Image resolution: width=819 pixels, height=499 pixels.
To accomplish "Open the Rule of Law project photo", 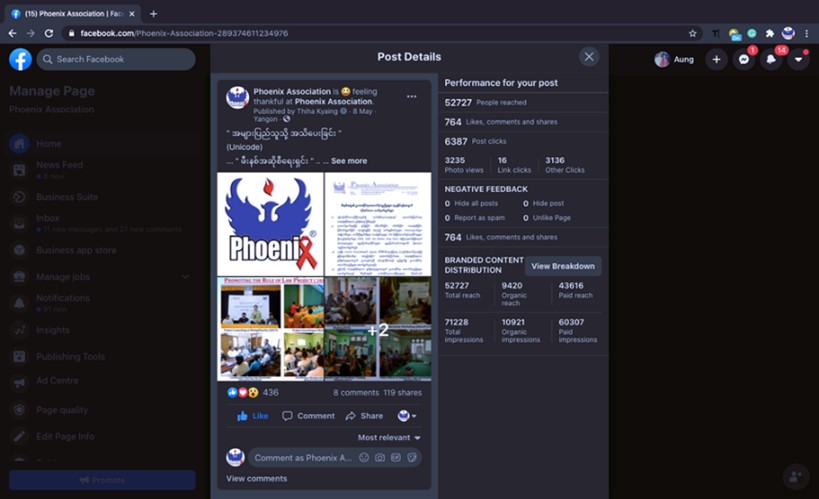I will 271,329.
